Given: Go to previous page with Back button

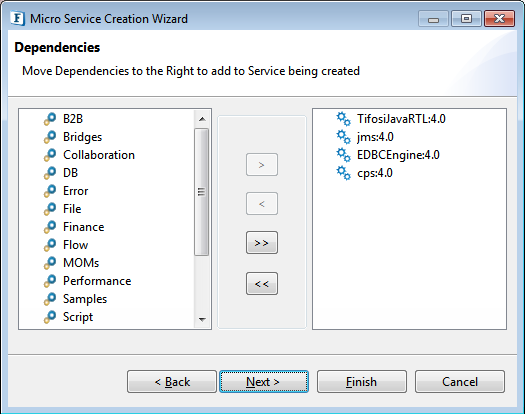Looking at the screenshot, I should (172, 382).
